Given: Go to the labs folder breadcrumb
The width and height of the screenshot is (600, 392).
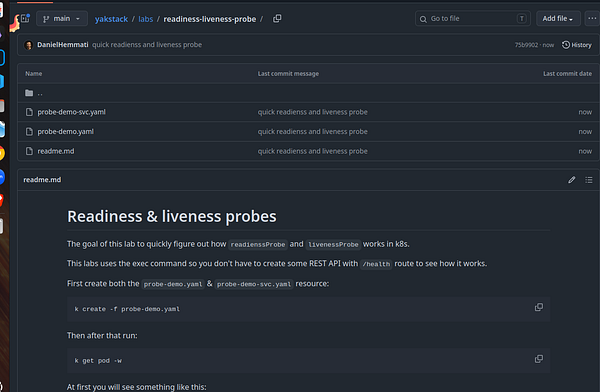Looking at the screenshot, I should click(145, 19).
